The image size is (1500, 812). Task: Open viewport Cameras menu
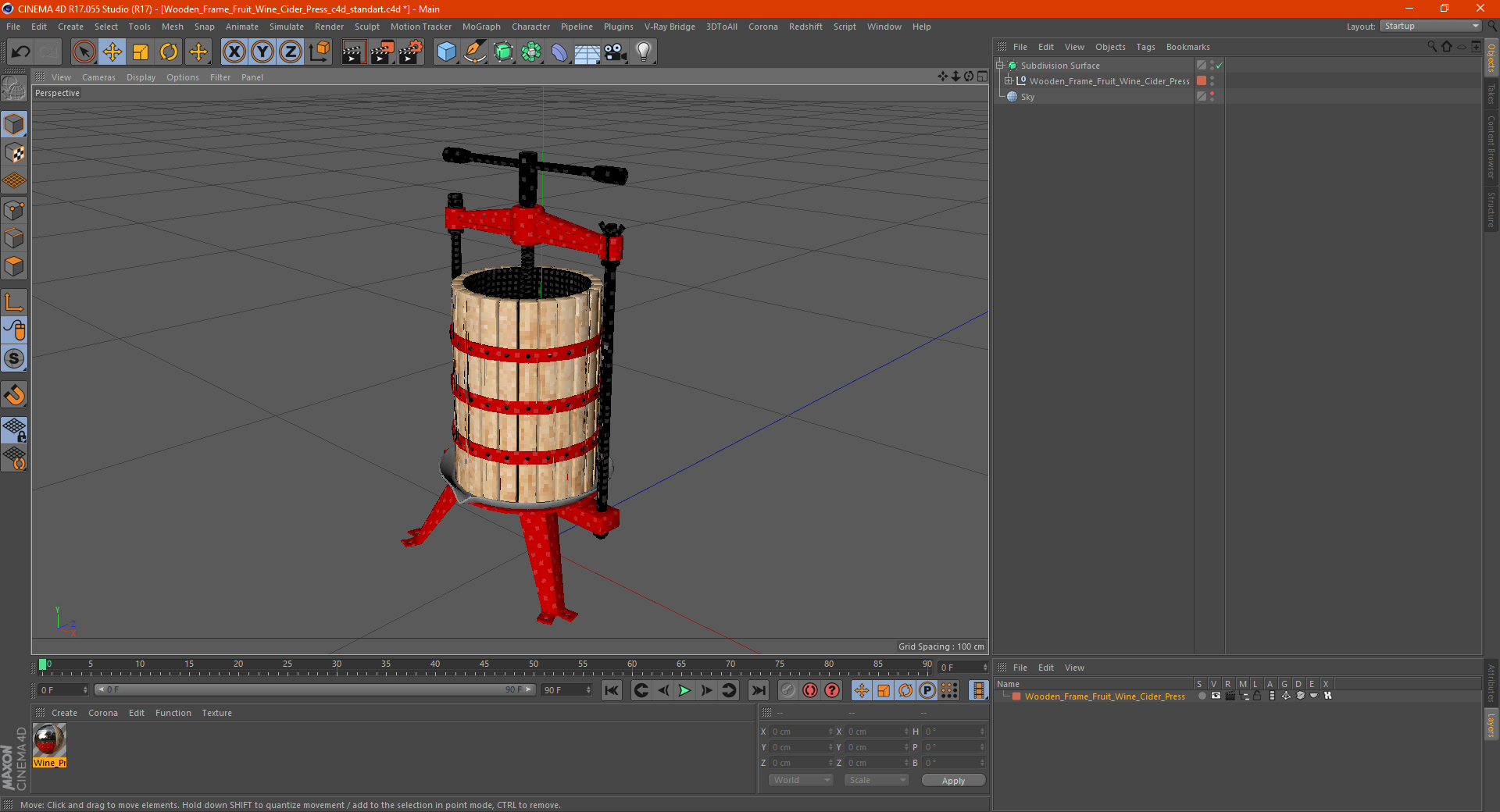pos(98,77)
